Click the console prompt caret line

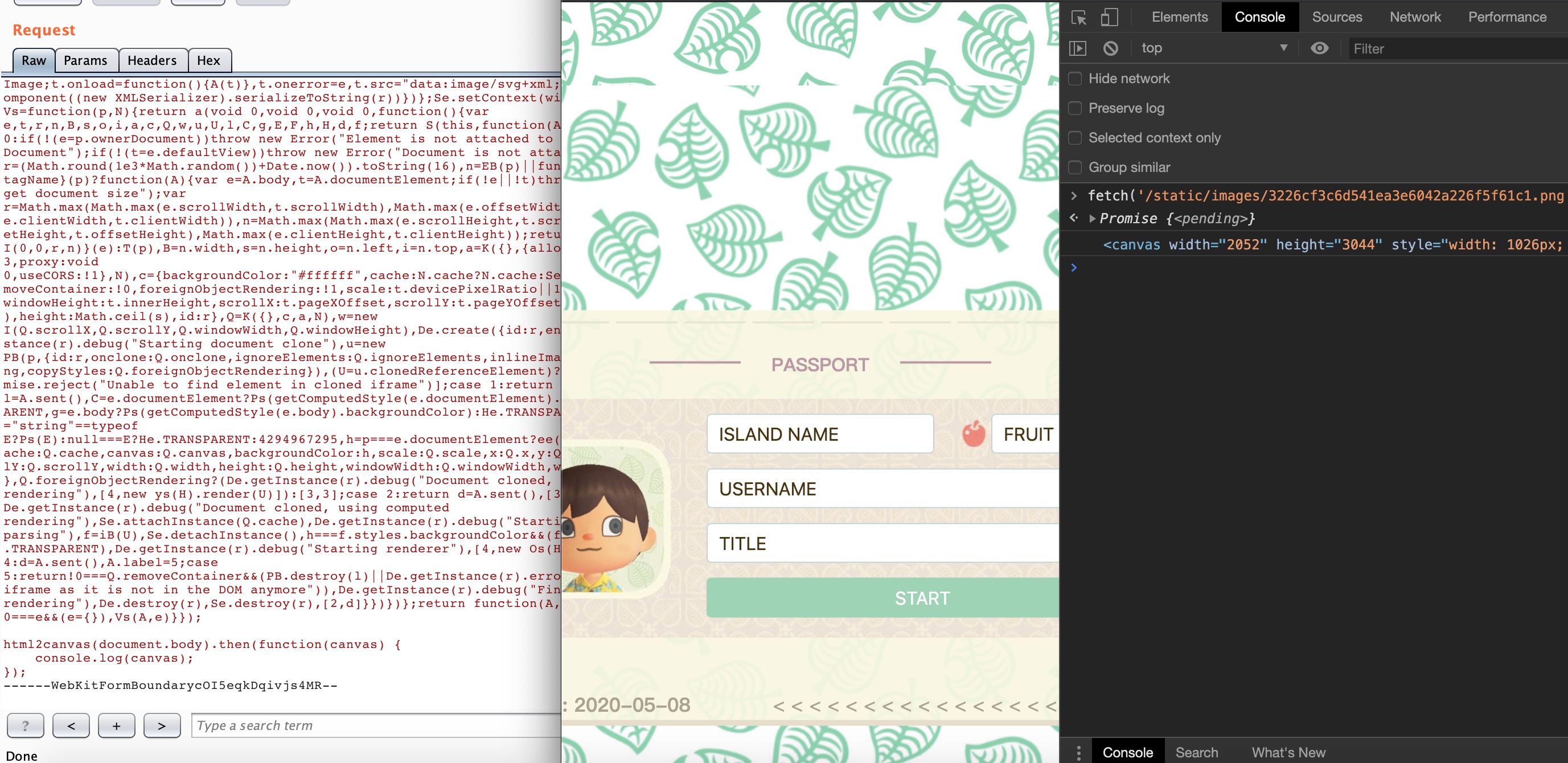click(x=1315, y=268)
